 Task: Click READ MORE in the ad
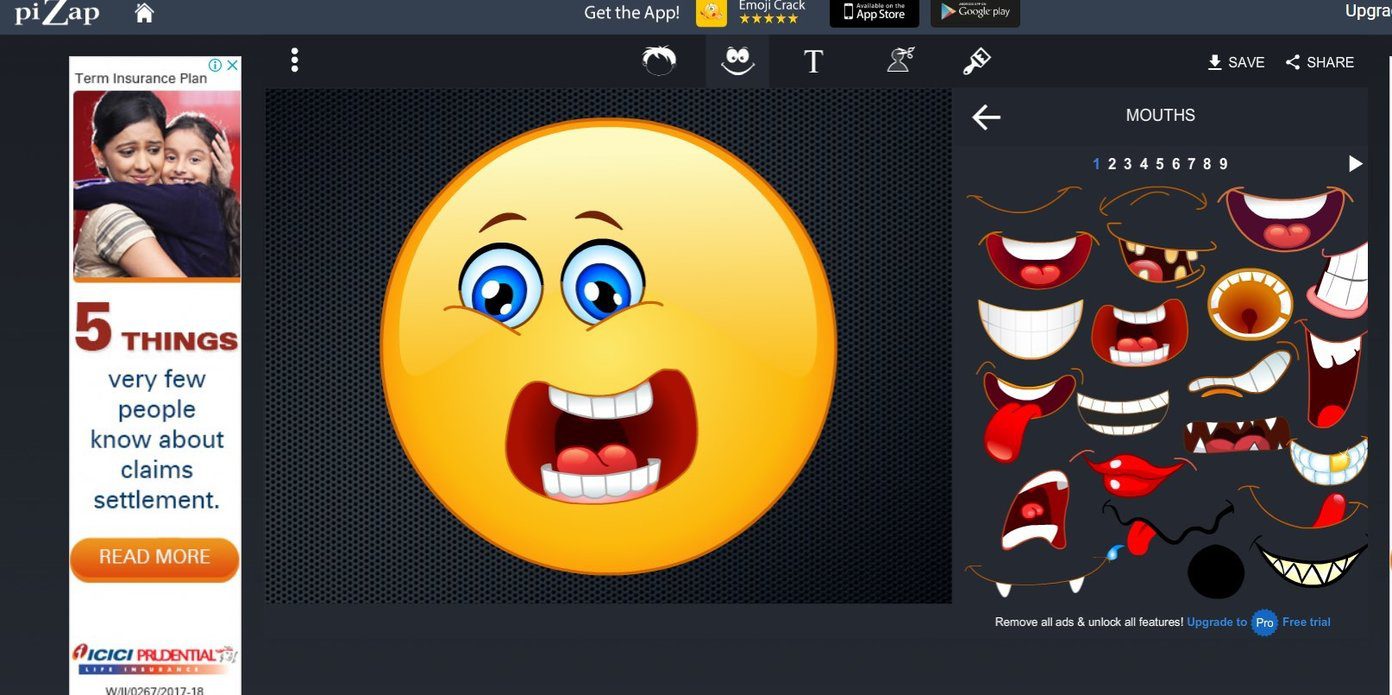coord(154,558)
